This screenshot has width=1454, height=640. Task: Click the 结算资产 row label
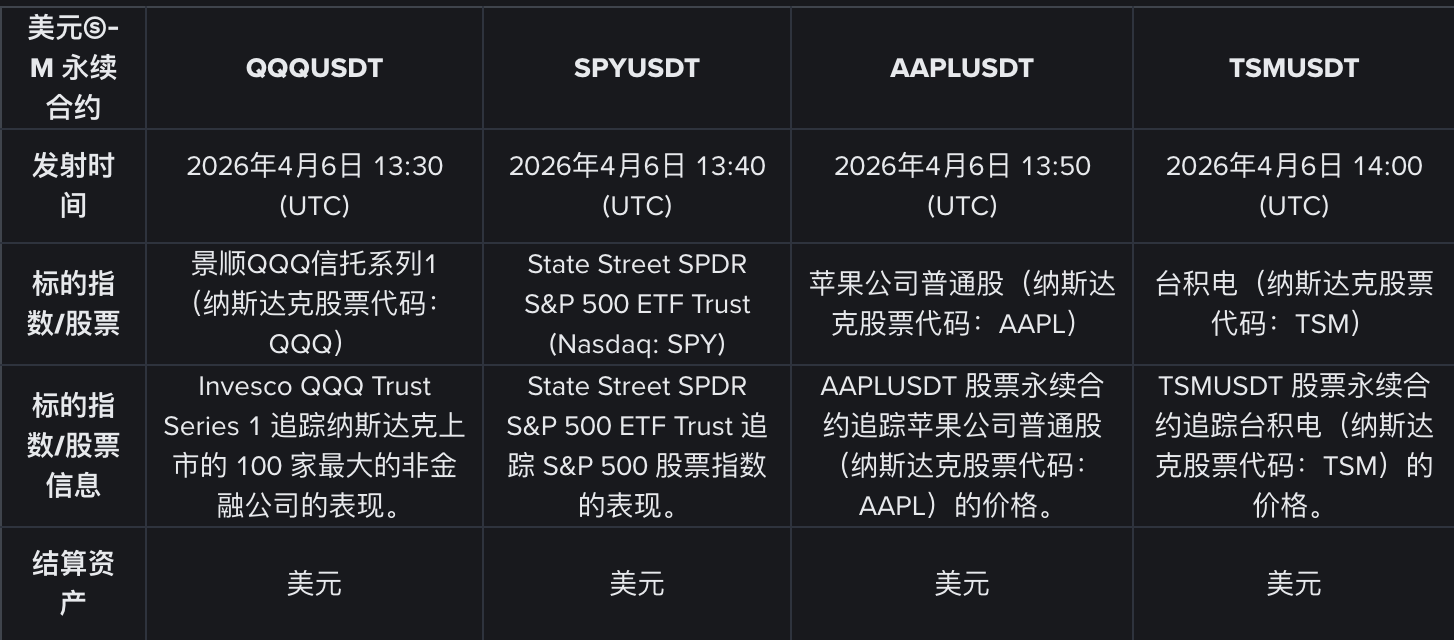click(x=73, y=583)
